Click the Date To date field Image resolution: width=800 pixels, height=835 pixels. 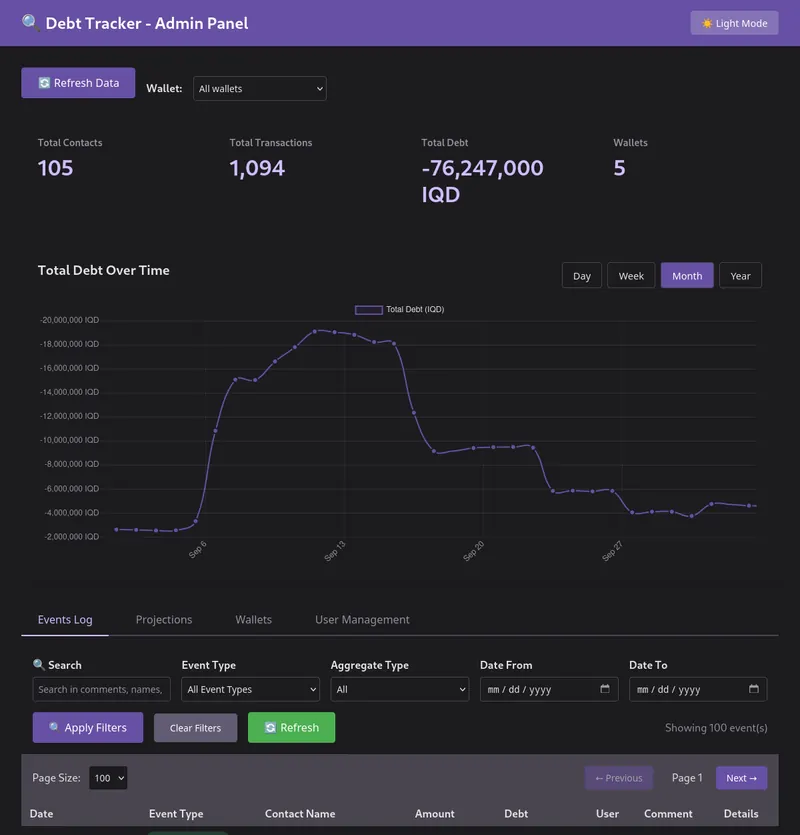[698, 689]
